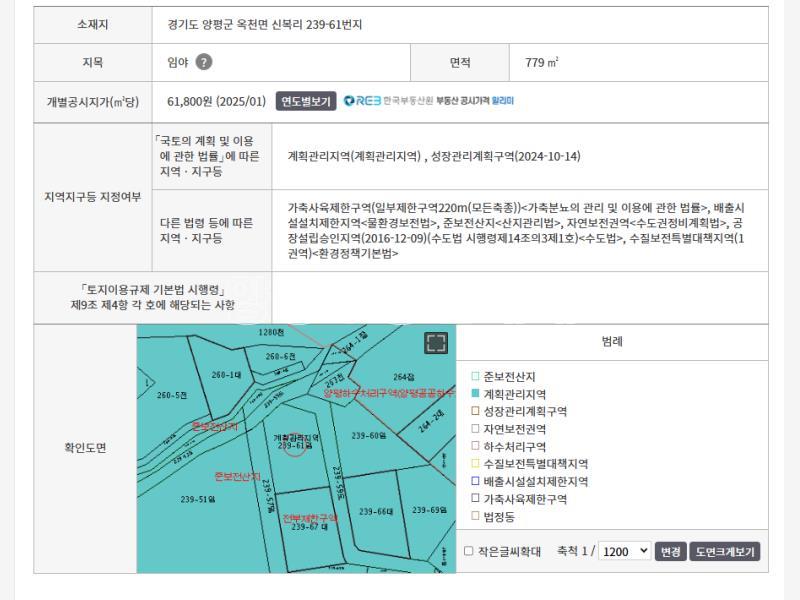Click parcel 260-6전 on the map
The image size is (800, 600).
(x=280, y=357)
